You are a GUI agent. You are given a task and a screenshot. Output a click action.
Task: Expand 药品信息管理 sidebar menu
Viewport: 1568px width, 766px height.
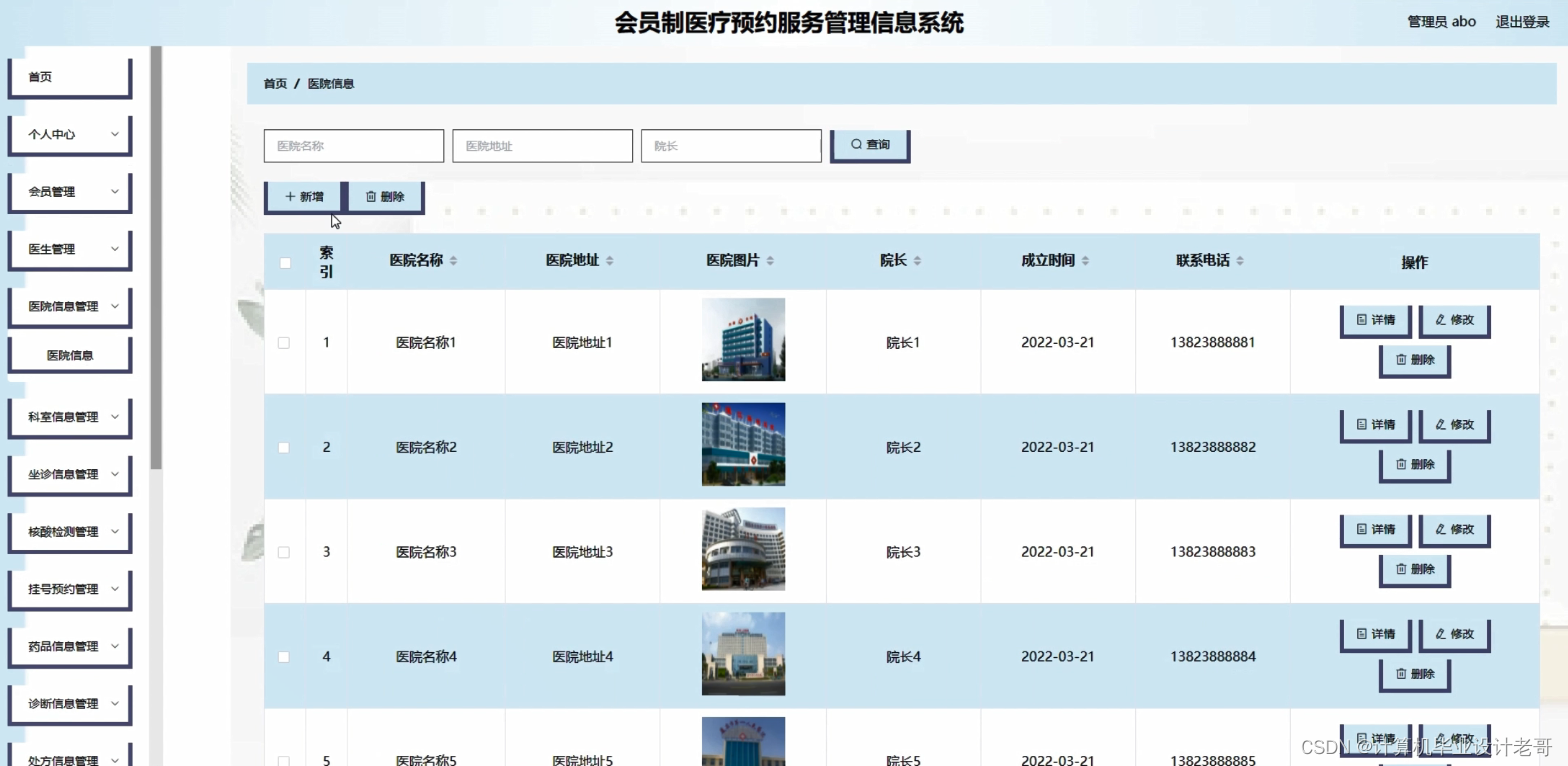pos(70,646)
